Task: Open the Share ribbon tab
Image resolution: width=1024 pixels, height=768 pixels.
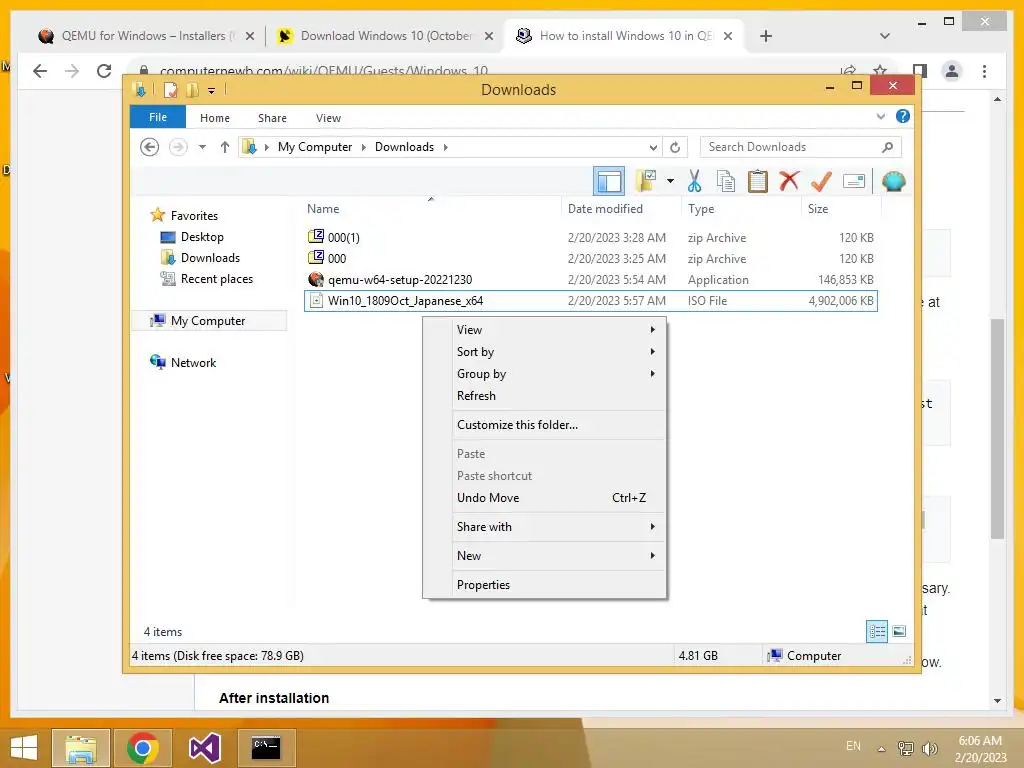Action: coord(272,118)
